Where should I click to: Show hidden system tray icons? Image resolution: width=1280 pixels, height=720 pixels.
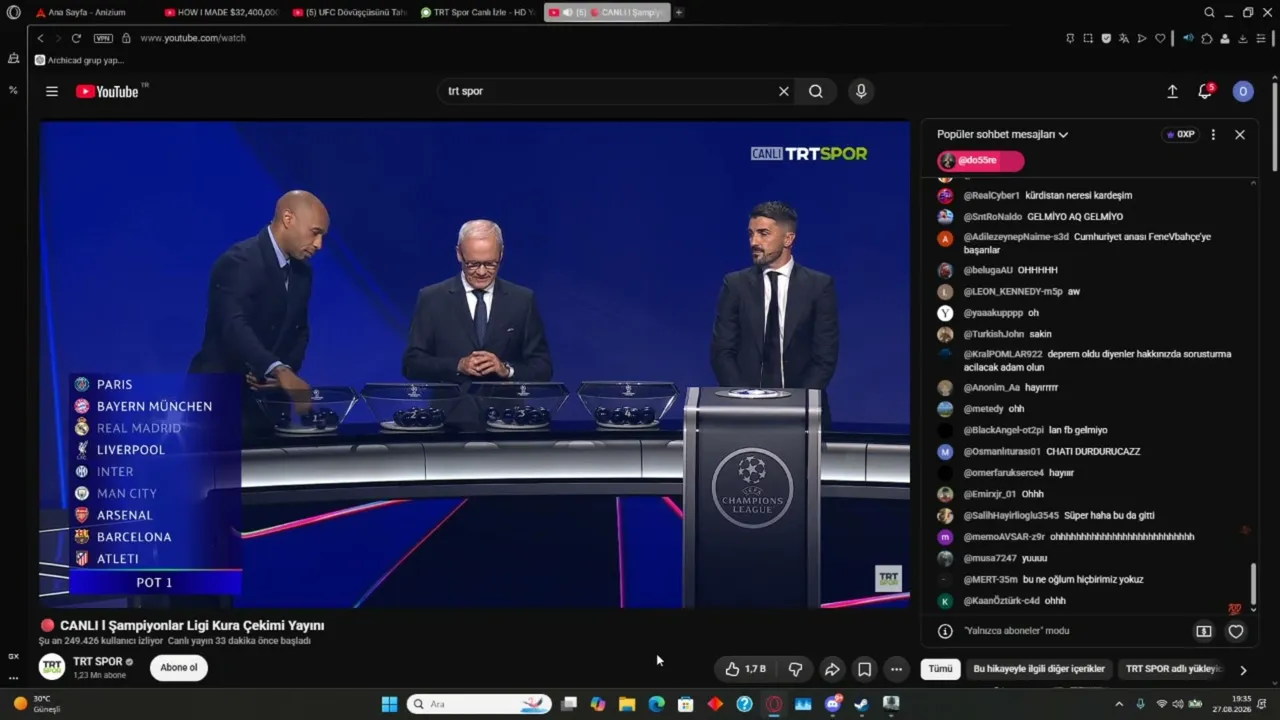coord(1119,704)
